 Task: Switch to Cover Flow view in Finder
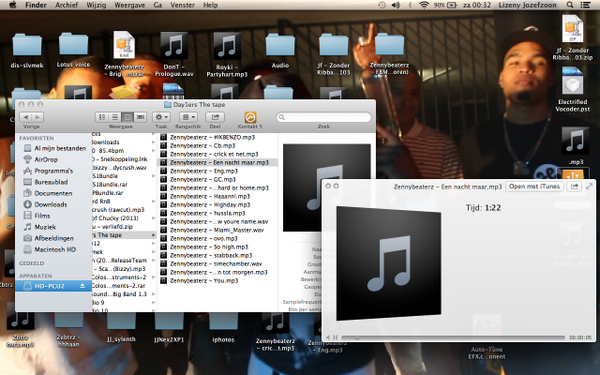(x=141, y=117)
